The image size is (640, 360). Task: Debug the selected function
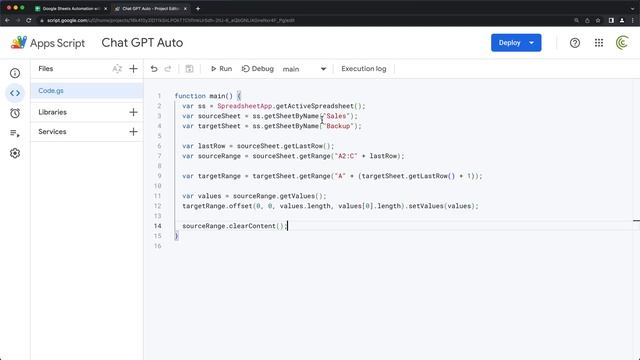coord(258,69)
